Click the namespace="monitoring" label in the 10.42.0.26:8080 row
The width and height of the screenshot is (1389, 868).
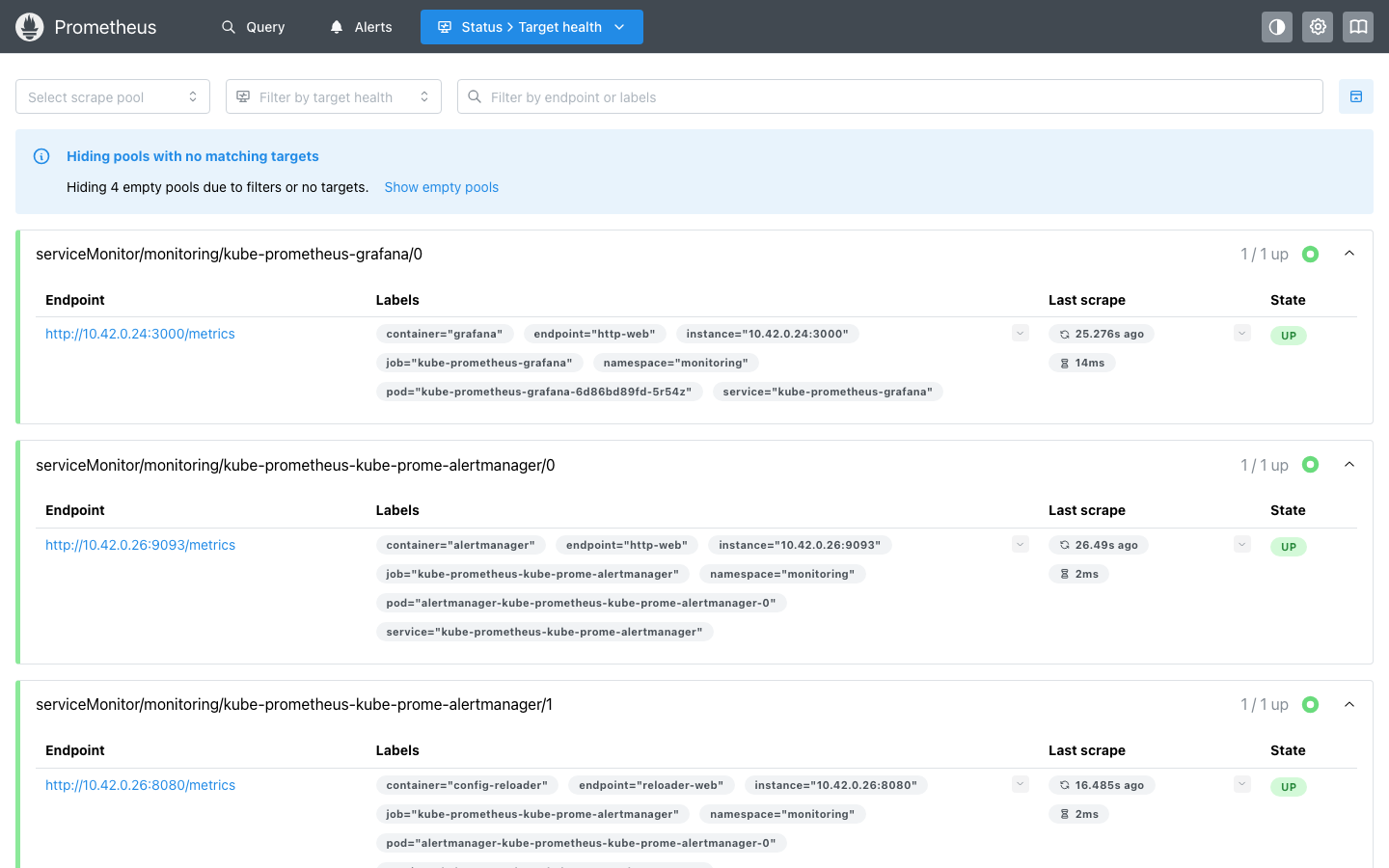pyautogui.click(x=782, y=814)
